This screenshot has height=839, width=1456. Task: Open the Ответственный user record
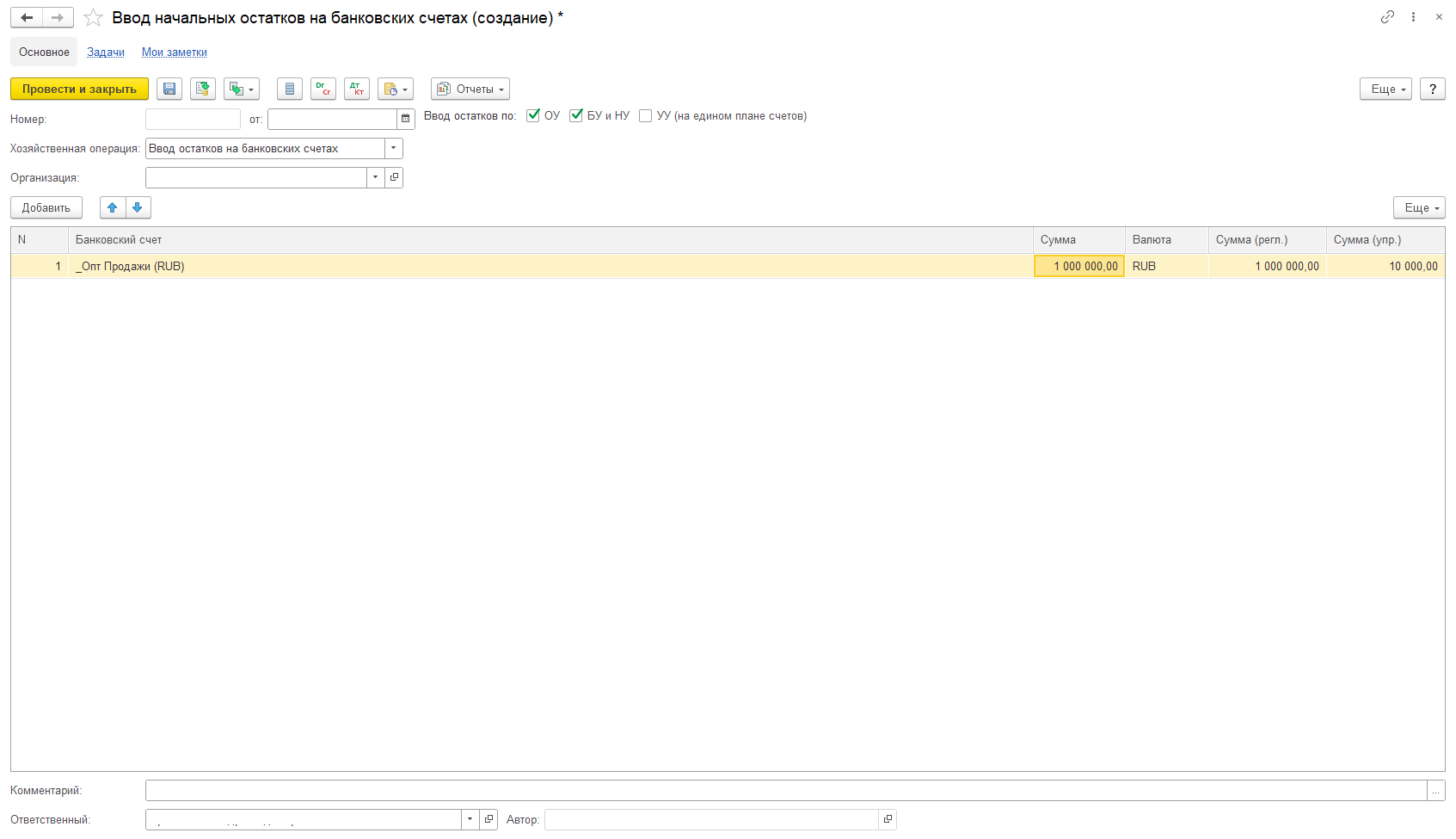pos(489,819)
